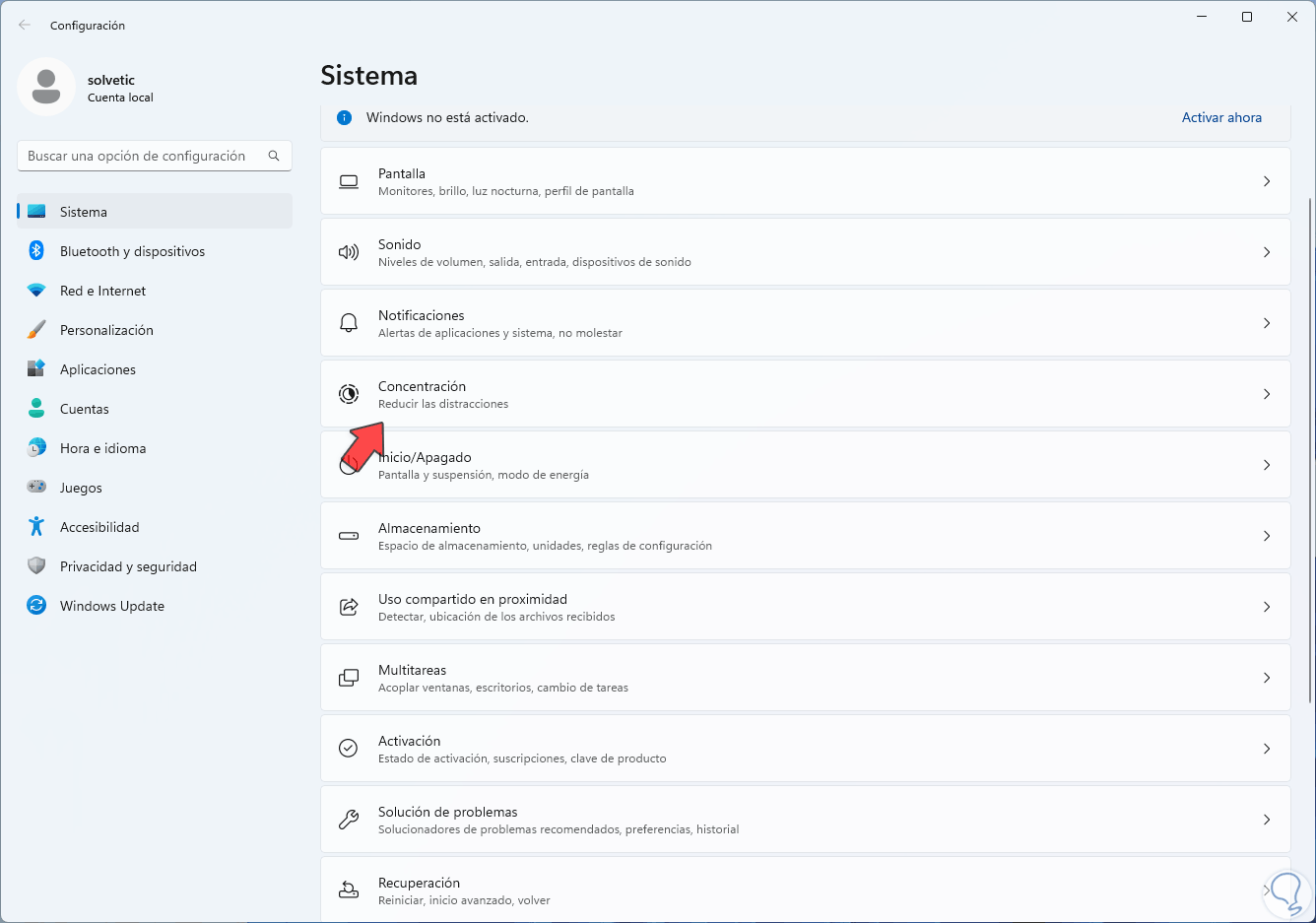This screenshot has width=1316, height=923.
Task: Click the Activar ahora link
Action: coord(1221,117)
